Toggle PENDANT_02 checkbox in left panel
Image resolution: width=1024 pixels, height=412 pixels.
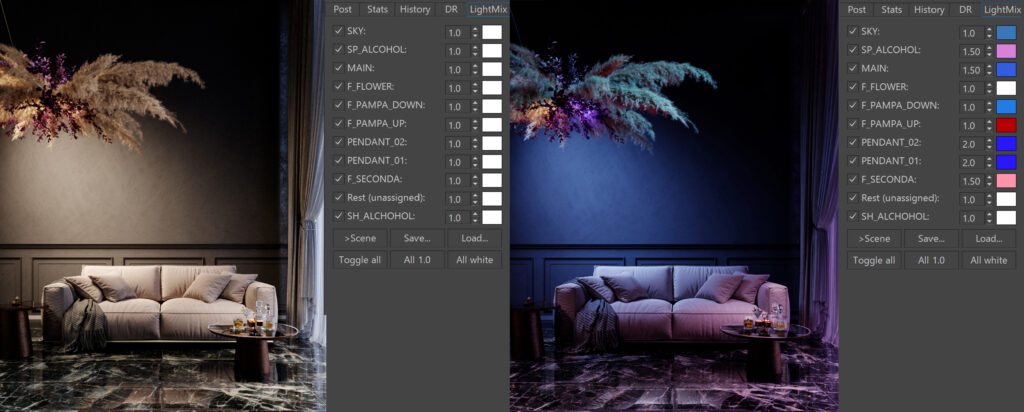coord(338,142)
